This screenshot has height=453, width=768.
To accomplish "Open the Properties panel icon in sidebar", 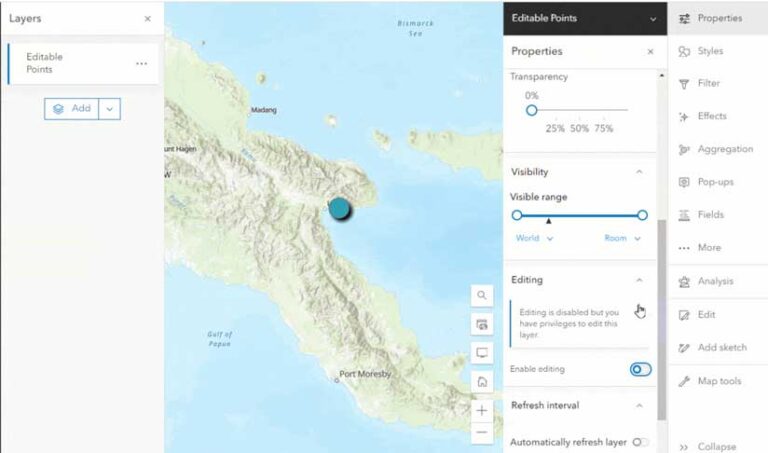I will (x=684, y=19).
